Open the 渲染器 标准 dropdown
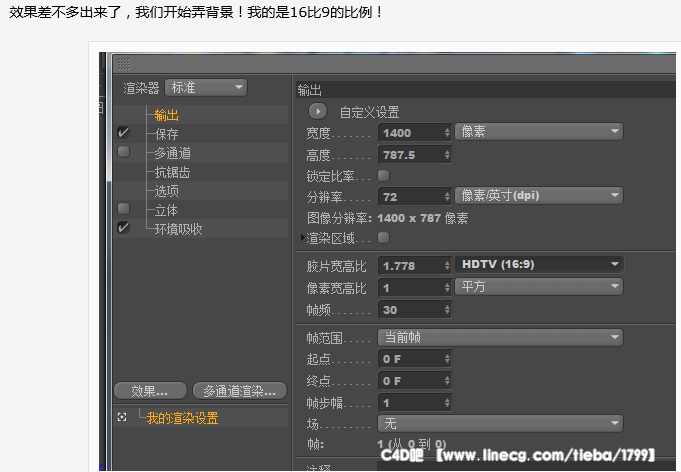The height and width of the screenshot is (472, 681). tap(206, 87)
